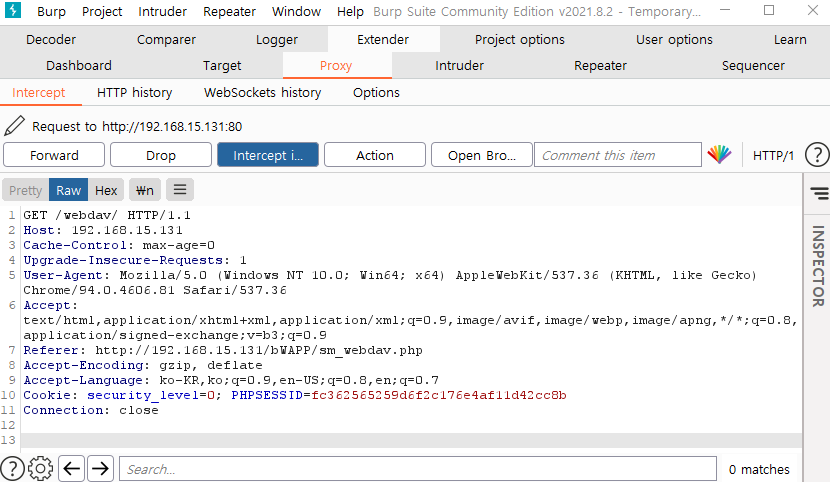The width and height of the screenshot is (830, 486).
Task: Switch to Raw view
Action: (x=68, y=190)
